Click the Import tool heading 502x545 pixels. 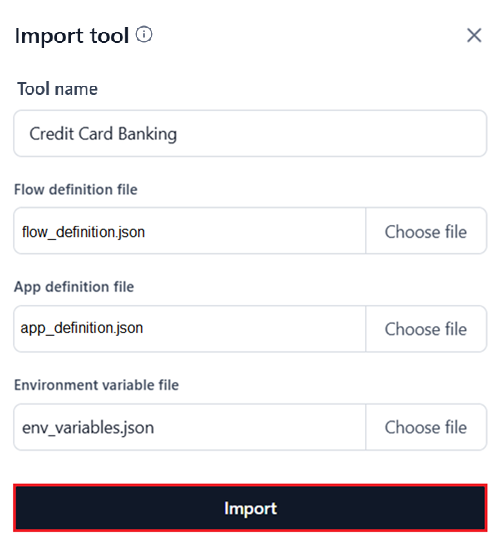tap(72, 36)
